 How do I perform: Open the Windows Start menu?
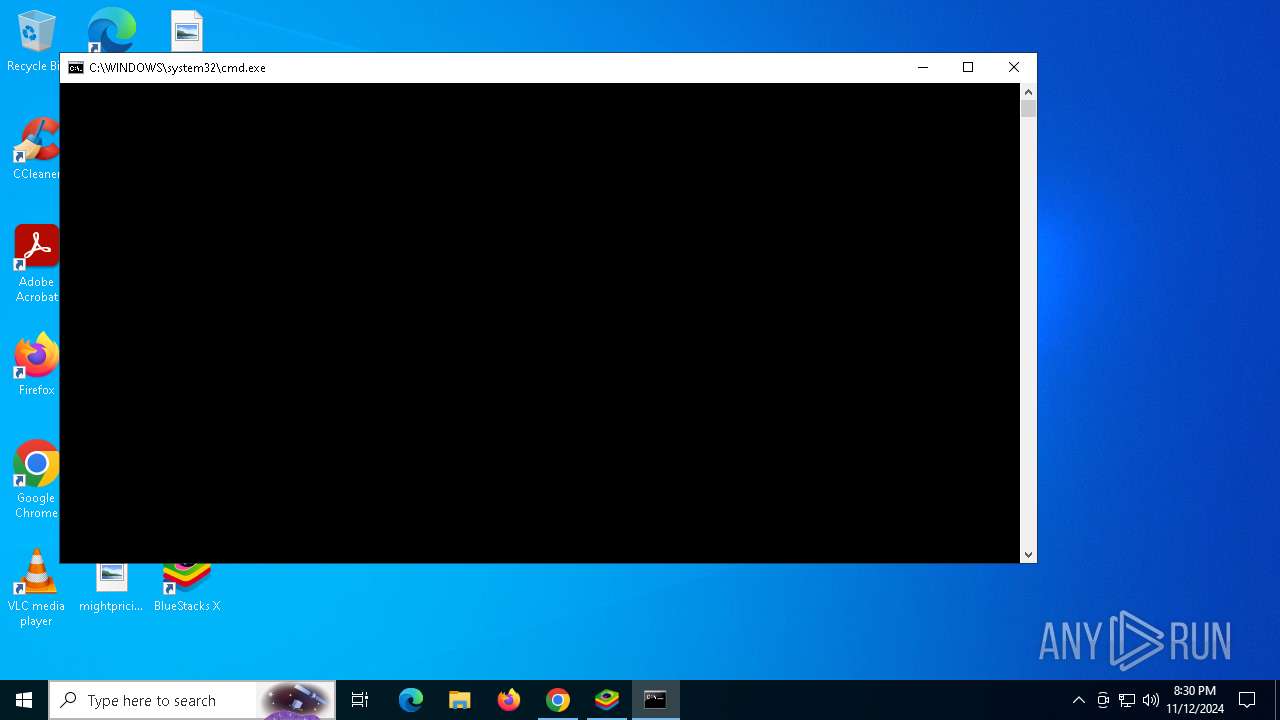click(24, 700)
